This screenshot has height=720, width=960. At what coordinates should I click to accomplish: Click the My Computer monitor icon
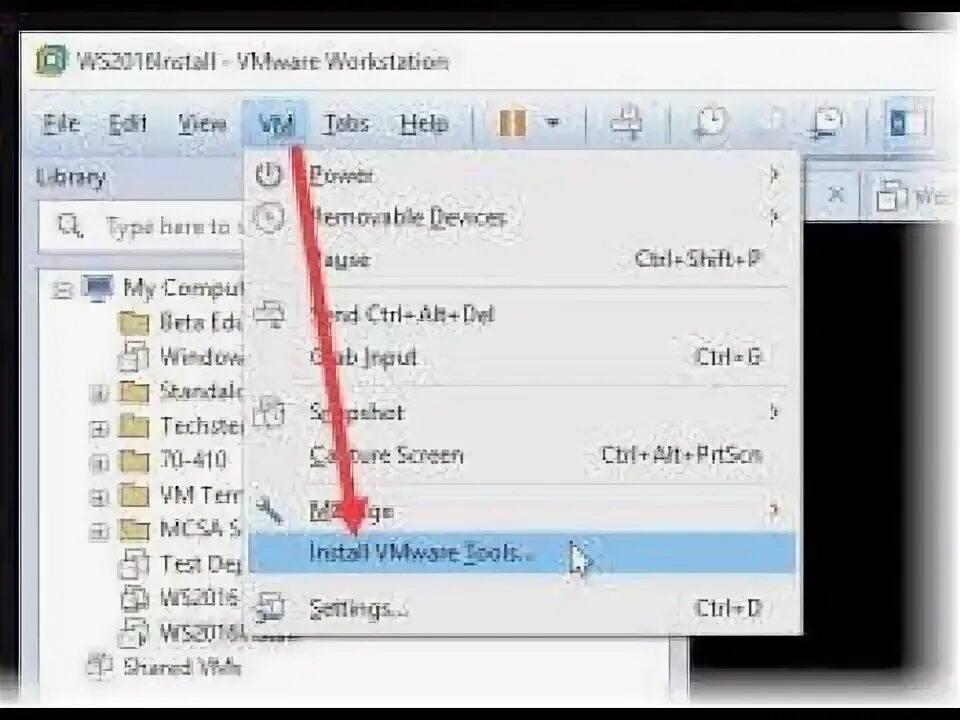point(99,288)
